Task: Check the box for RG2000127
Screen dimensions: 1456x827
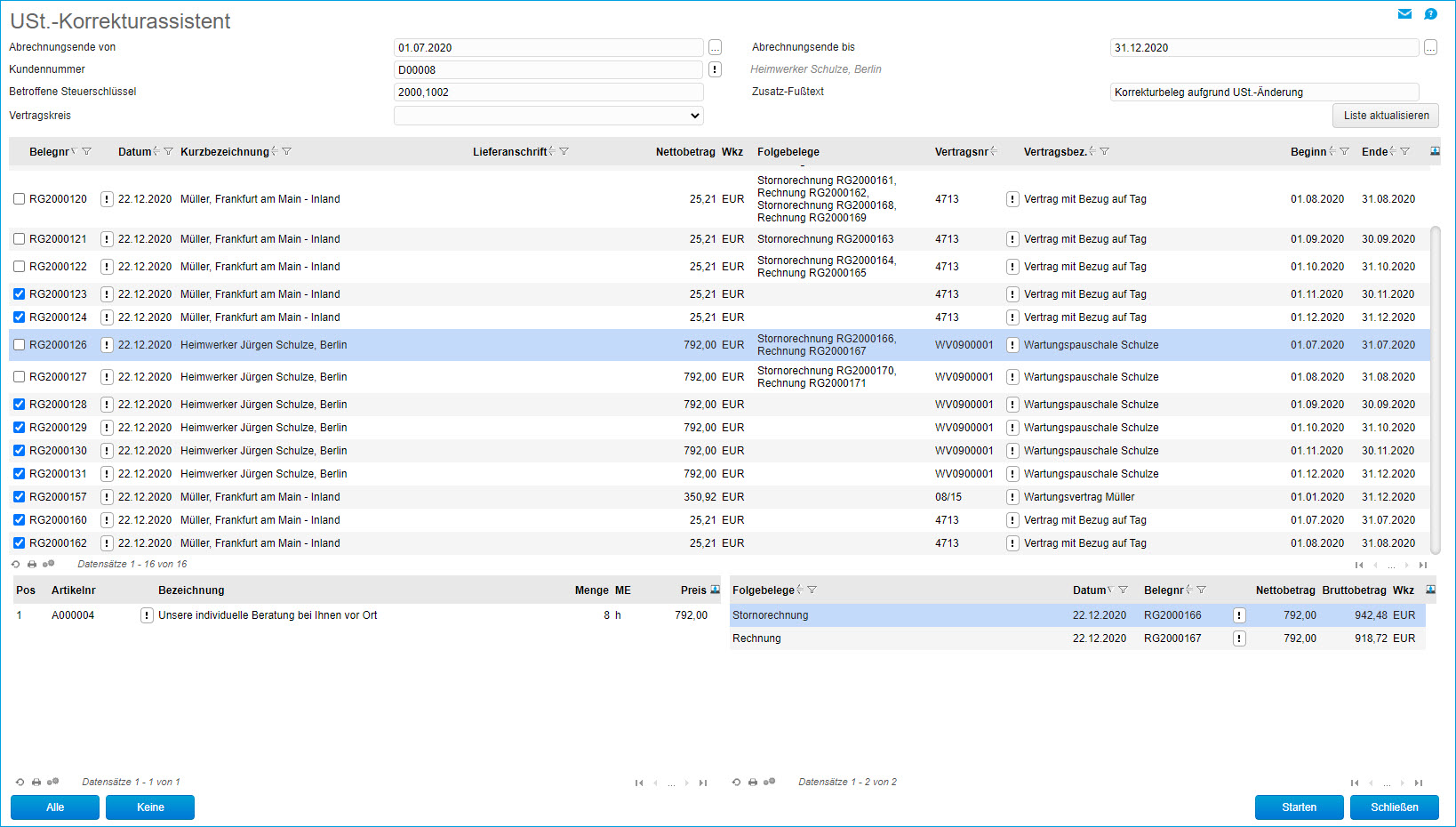Action: 19,377
